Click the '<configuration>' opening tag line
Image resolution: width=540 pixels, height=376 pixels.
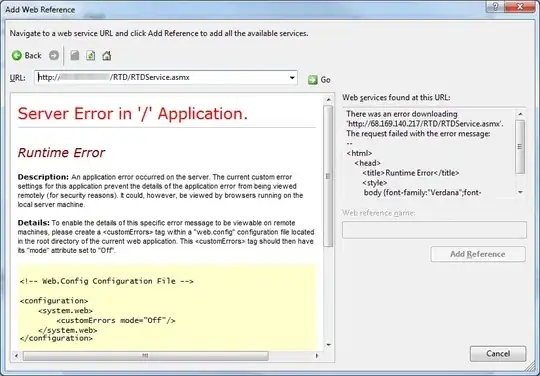pos(54,301)
